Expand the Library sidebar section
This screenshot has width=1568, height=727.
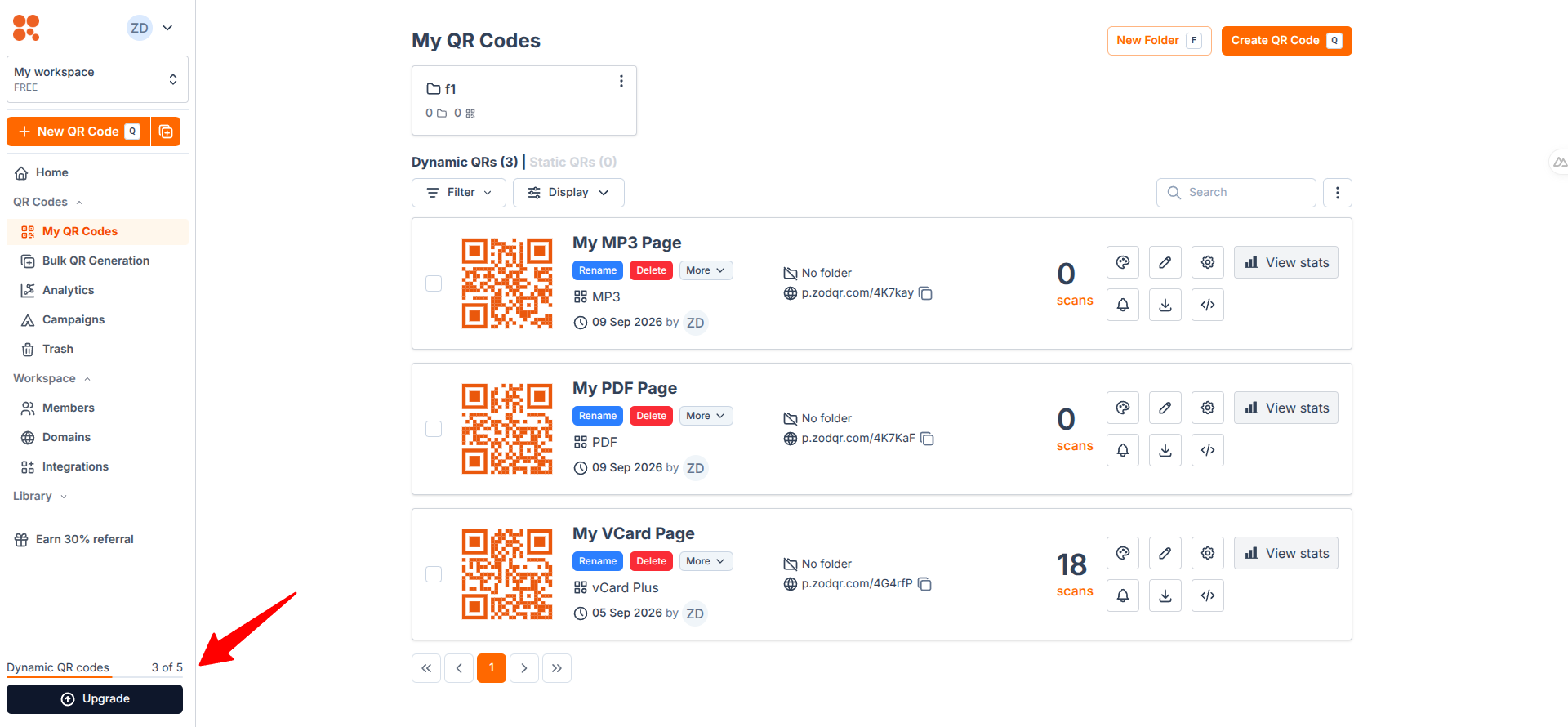(x=40, y=496)
